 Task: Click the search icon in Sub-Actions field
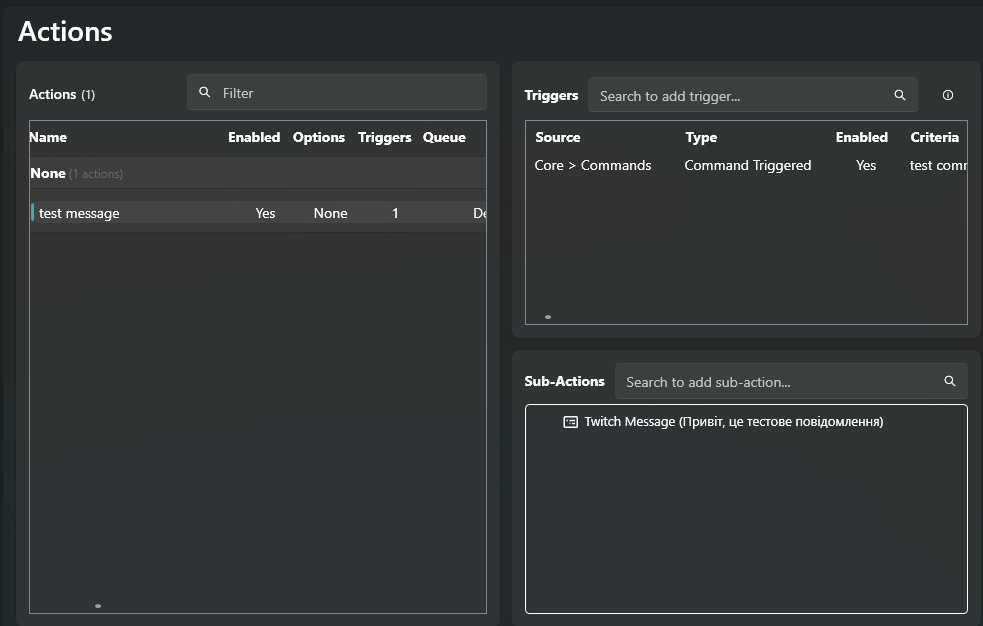949,382
